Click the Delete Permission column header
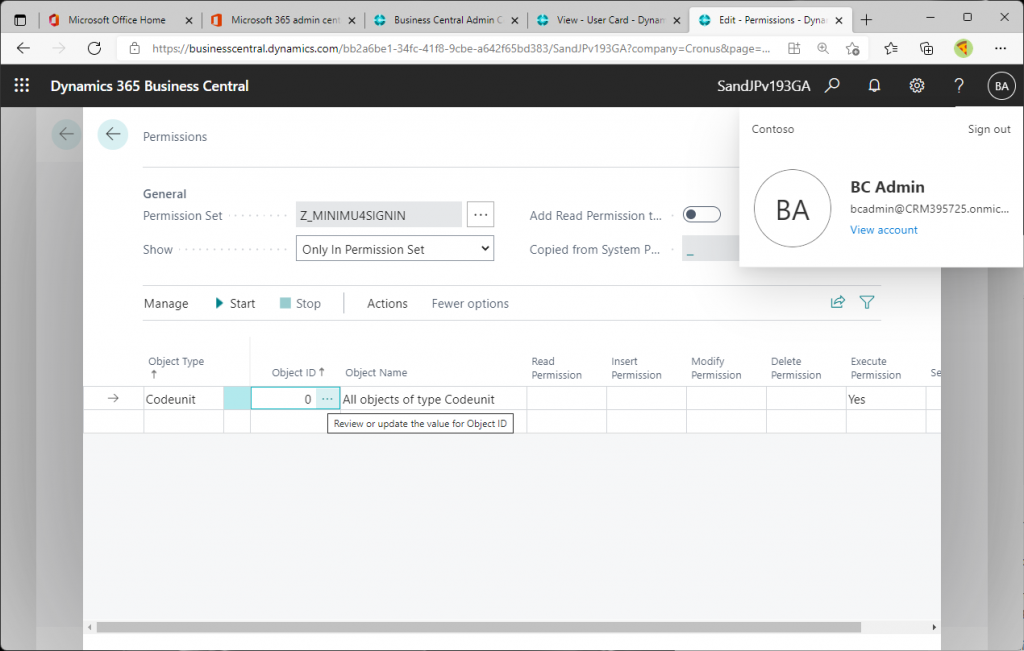This screenshot has height=651, width=1024. click(x=795, y=368)
